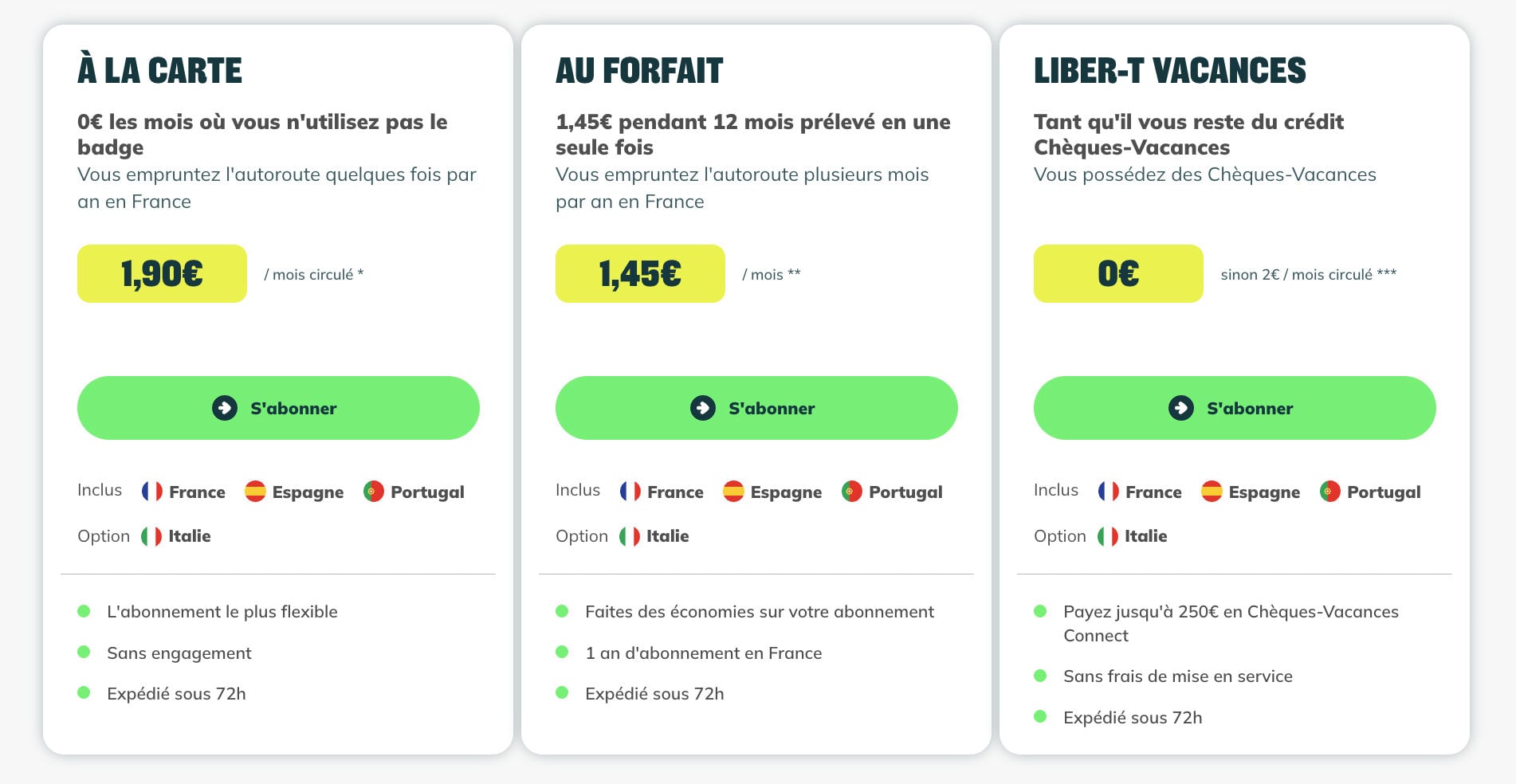1516x784 pixels.
Task: Click the 1,90€ yellow price badge
Action: coord(162,273)
